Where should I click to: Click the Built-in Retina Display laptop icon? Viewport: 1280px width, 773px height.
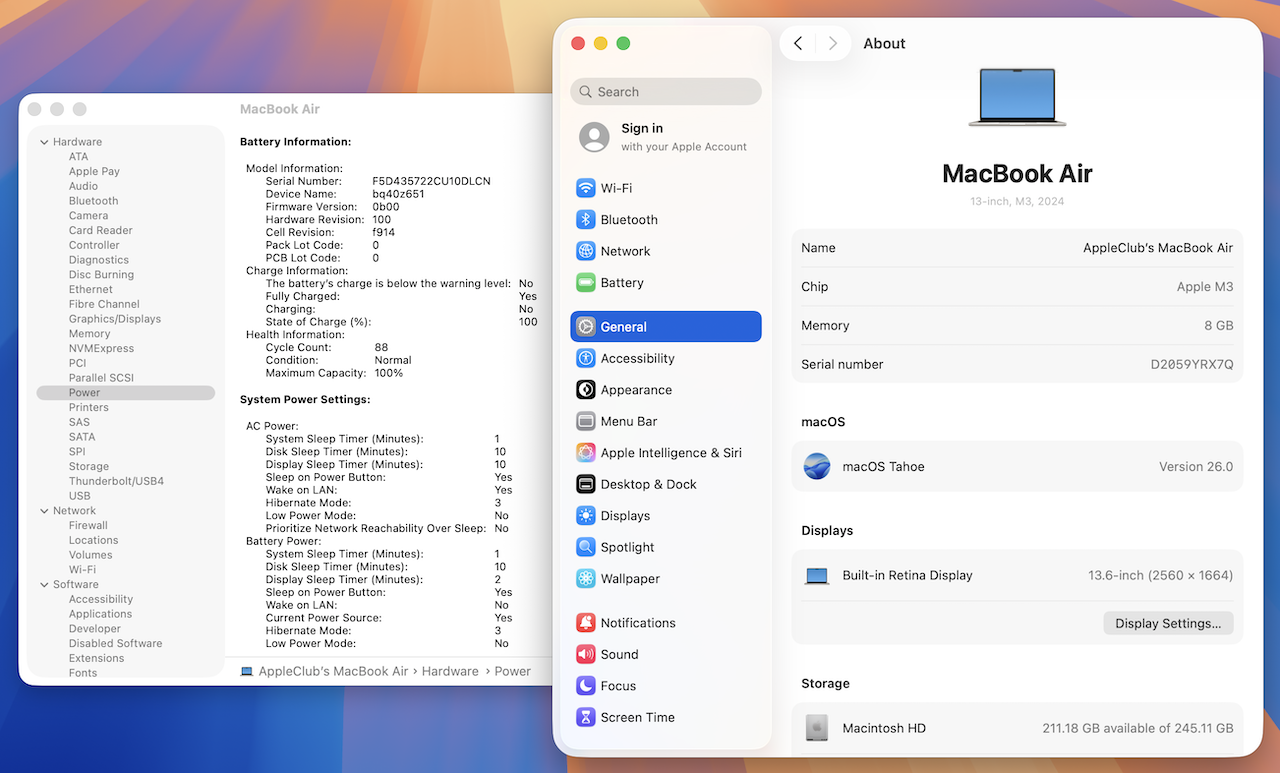coord(817,576)
